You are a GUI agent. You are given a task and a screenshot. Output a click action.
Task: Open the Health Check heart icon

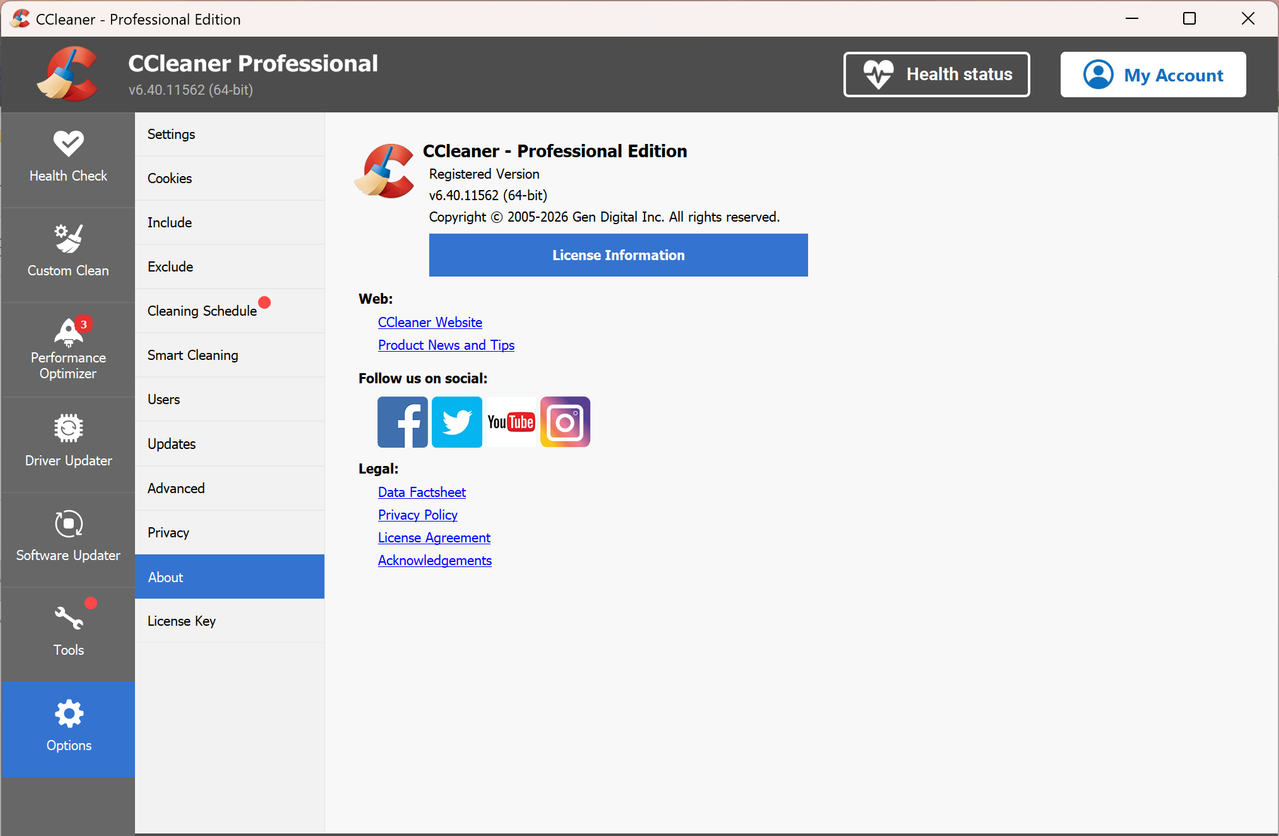point(68,144)
